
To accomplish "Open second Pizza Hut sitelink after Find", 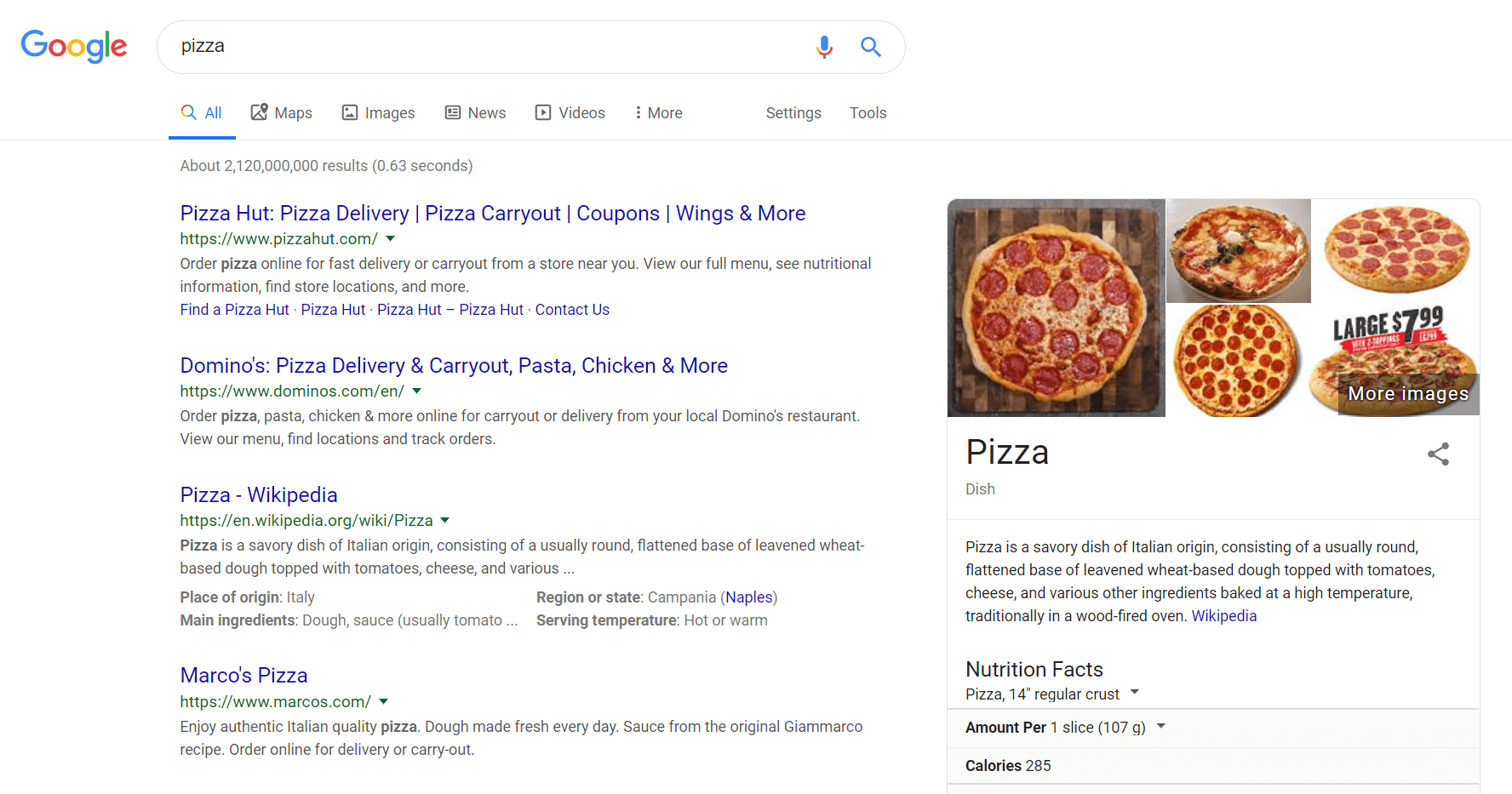I will [x=333, y=310].
